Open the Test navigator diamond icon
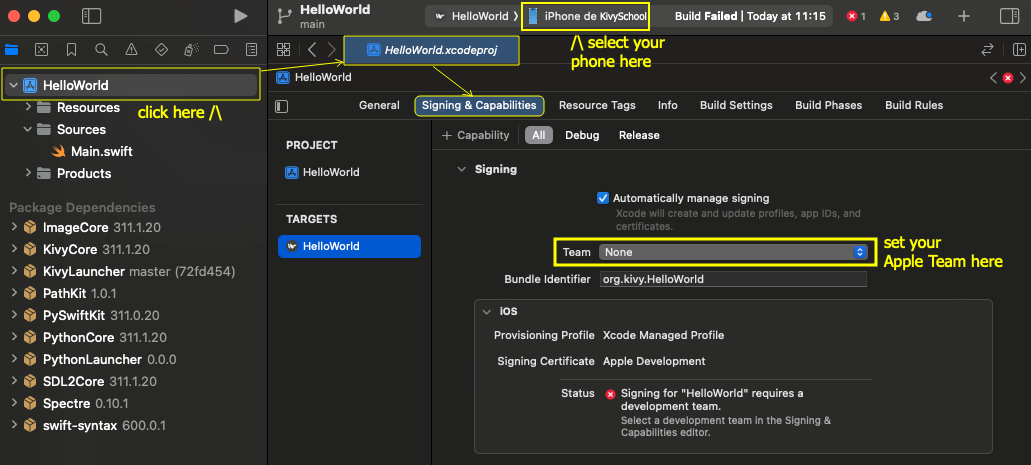Image resolution: width=1031 pixels, height=465 pixels. click(161, 49)
